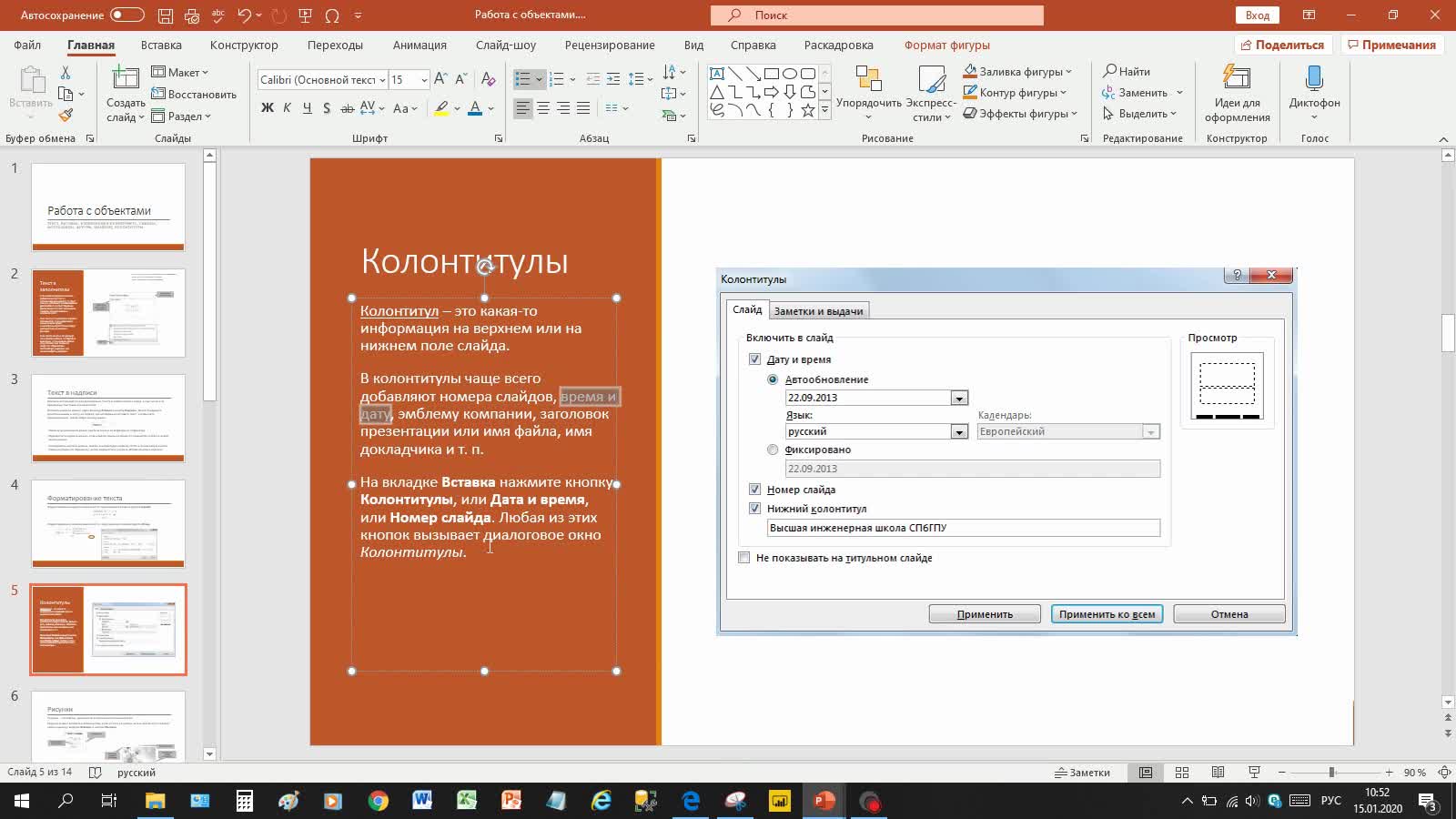Viewport: 1456px width, 819px height.
Task: Click the Примечания comments button
Action: 1391,45
